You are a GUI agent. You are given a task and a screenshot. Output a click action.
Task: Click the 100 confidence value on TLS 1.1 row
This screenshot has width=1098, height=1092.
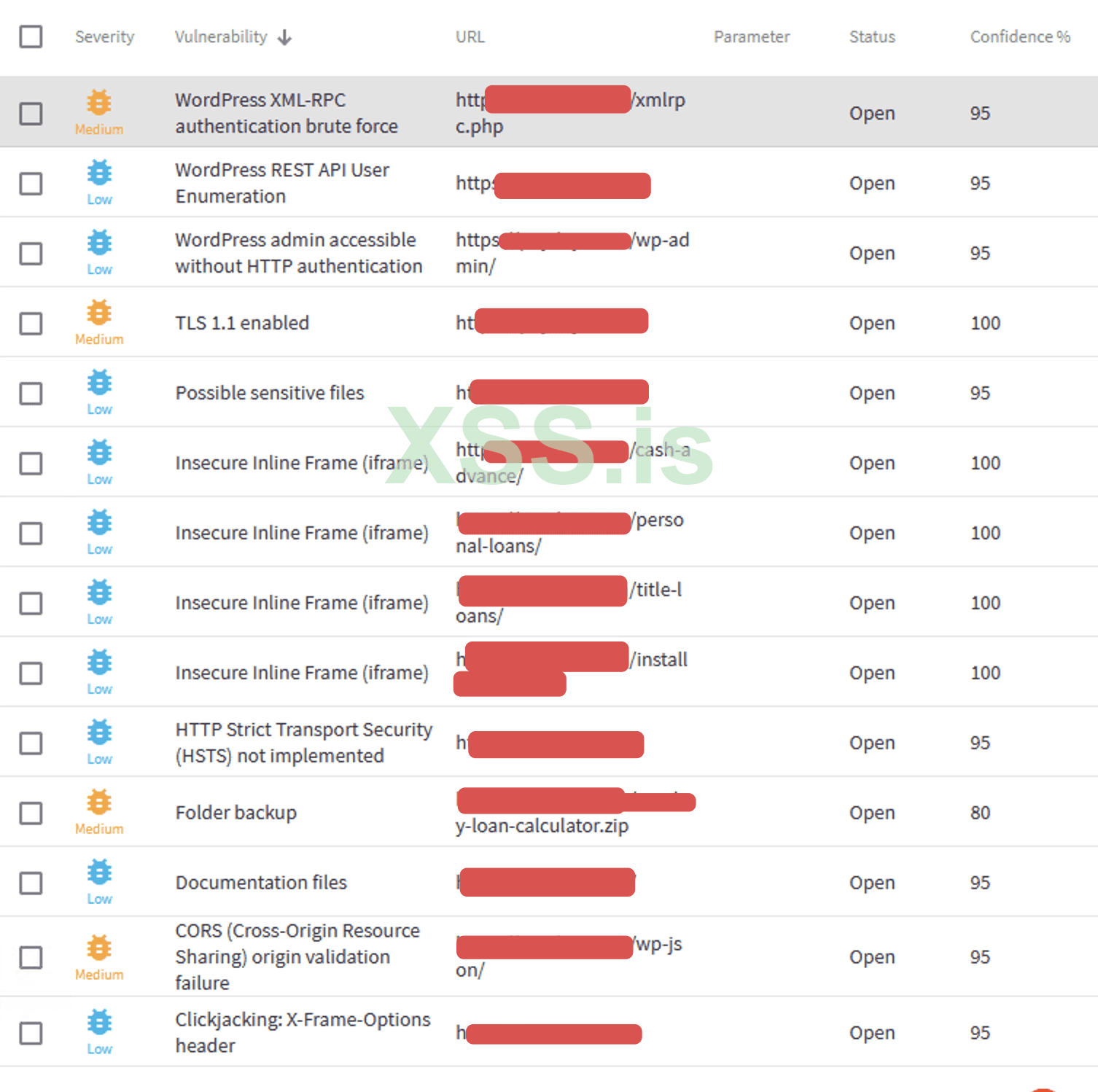pos(985,323)
